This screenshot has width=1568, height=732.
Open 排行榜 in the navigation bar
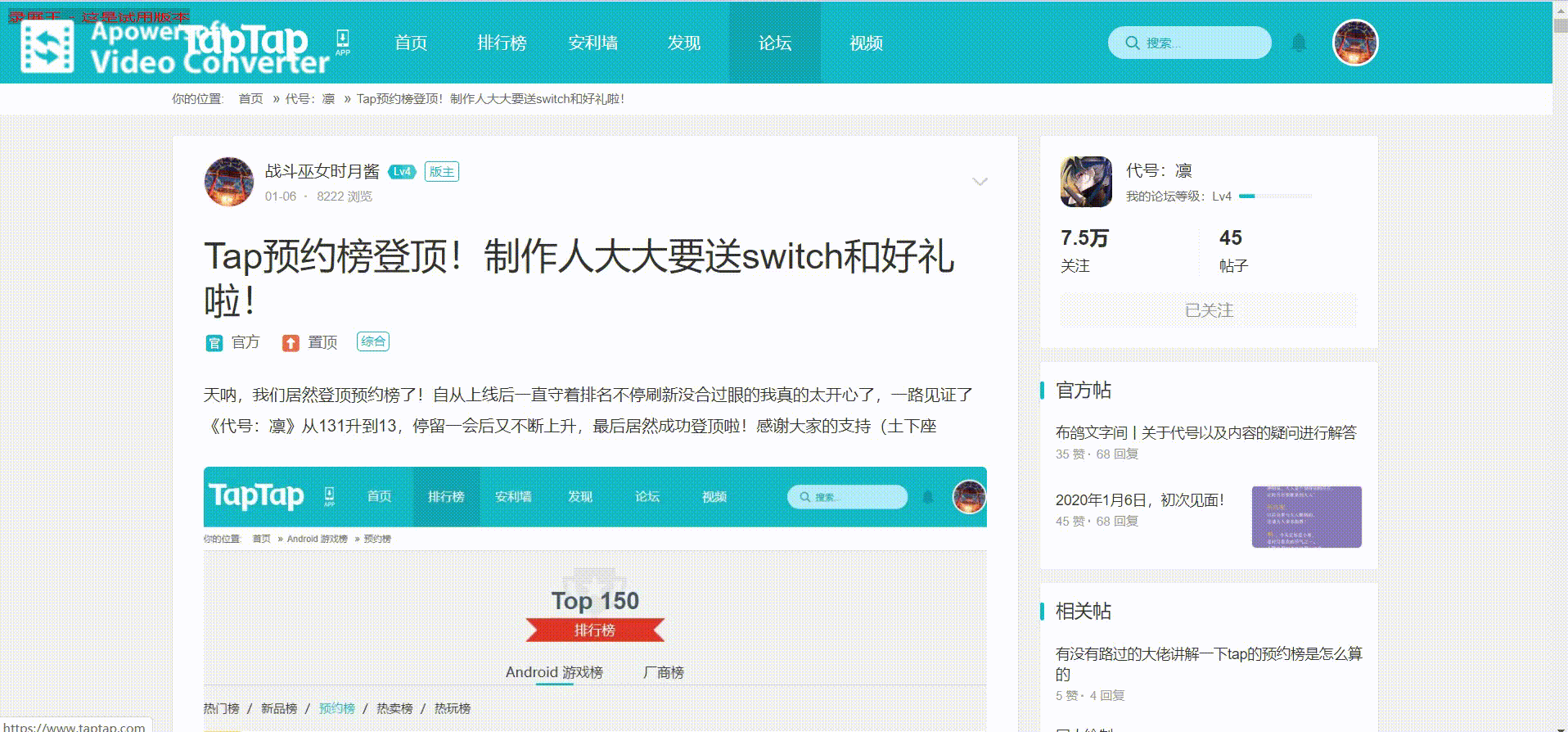point(502,43)
